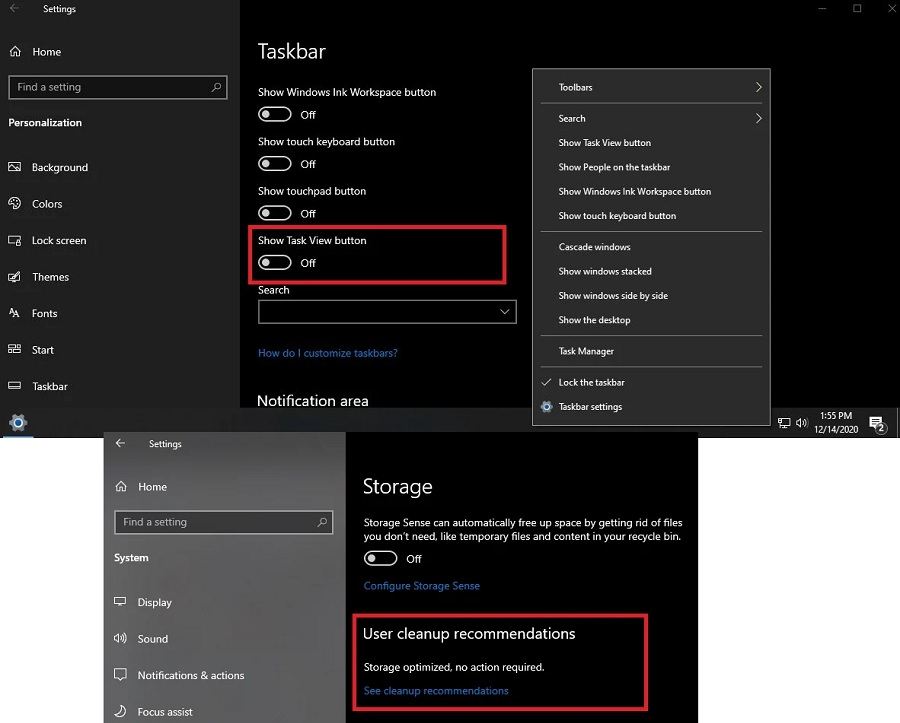The height and width of the screenshot is (723, 900).
Task: Click the Lock screen icon
Action: 14,240
